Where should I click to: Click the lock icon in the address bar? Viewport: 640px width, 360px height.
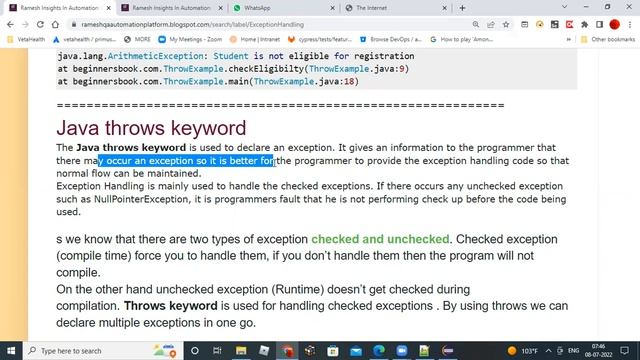(74, 24)
